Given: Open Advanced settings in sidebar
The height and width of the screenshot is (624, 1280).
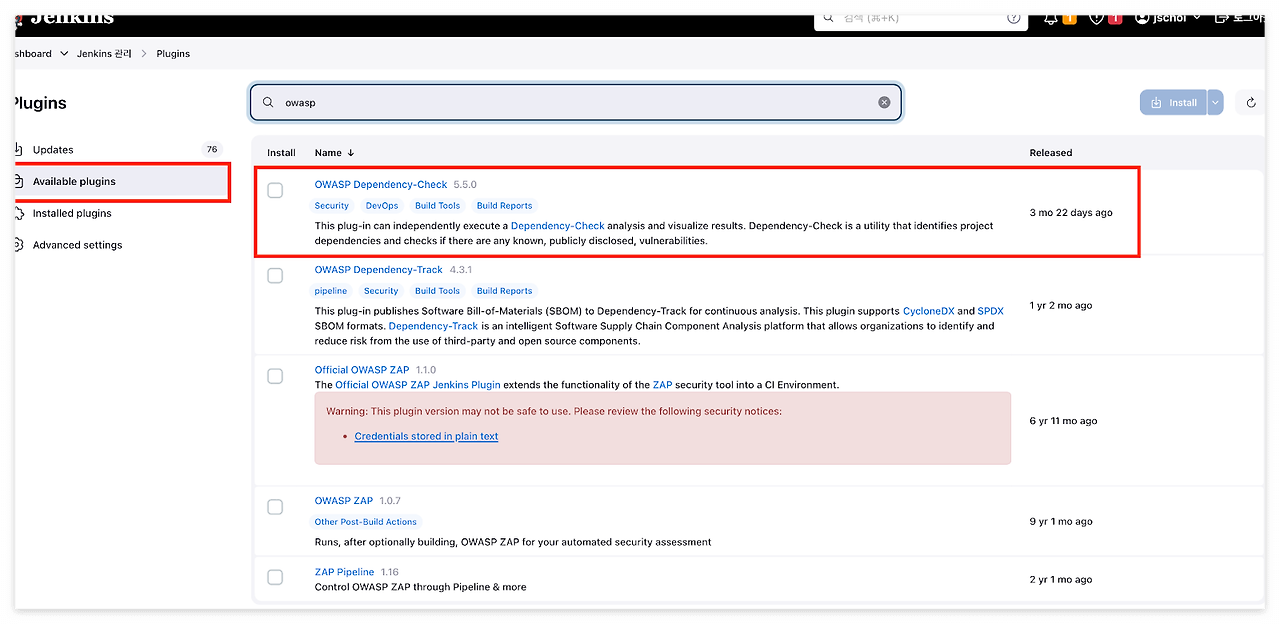Looking at the screenshot, I should click(x=121, y=245).
